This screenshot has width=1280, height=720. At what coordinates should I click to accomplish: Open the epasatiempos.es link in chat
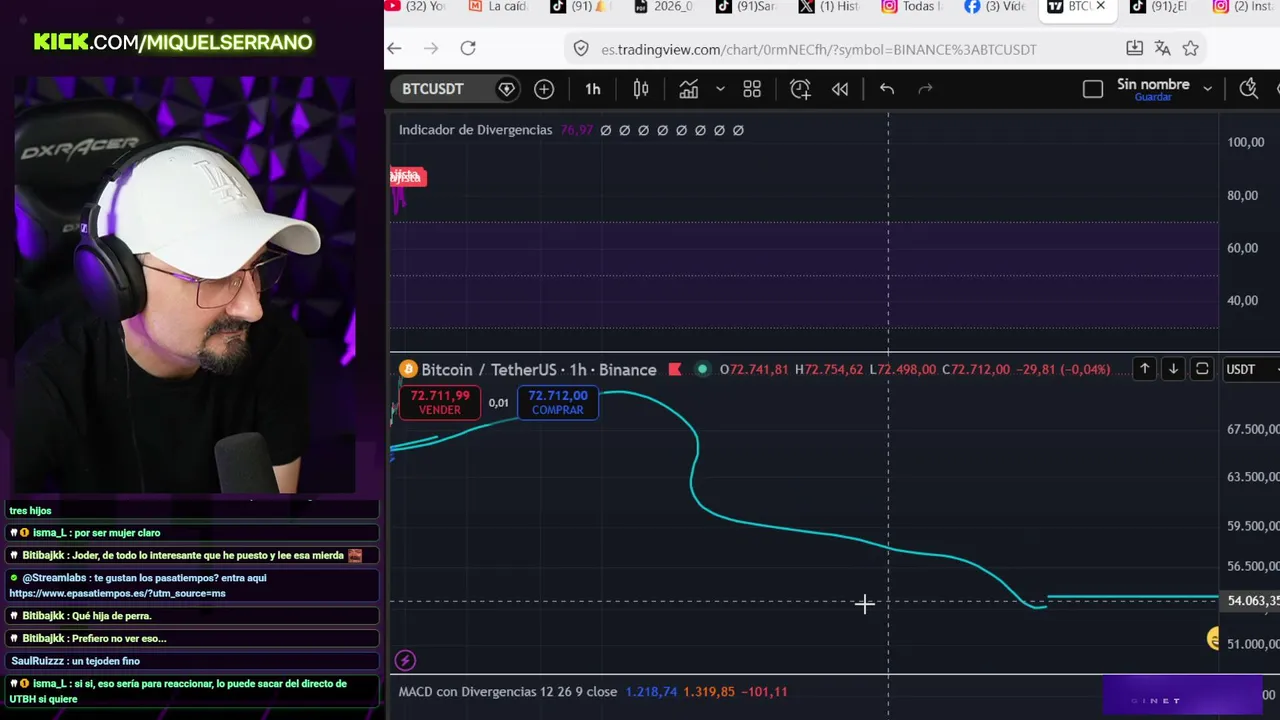pyautogui.click(x=117, y=593)
